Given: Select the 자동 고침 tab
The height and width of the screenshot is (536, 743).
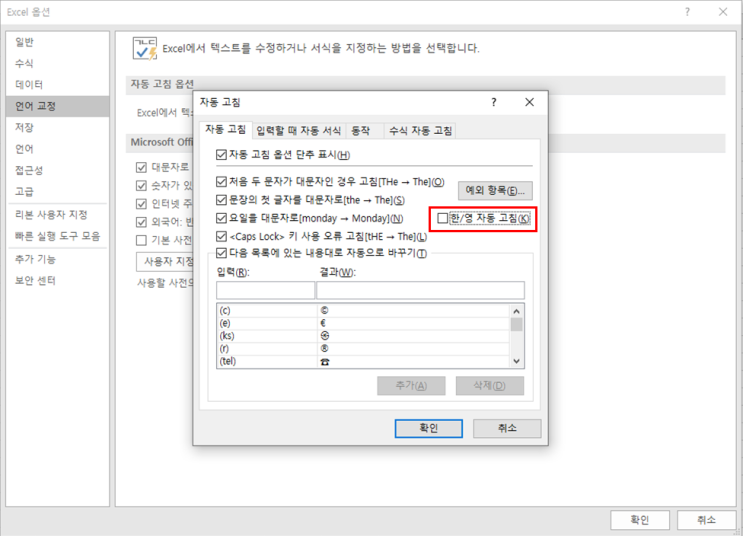Looking at the screenshot, I should pyautogui.click(x=226, y=130).
